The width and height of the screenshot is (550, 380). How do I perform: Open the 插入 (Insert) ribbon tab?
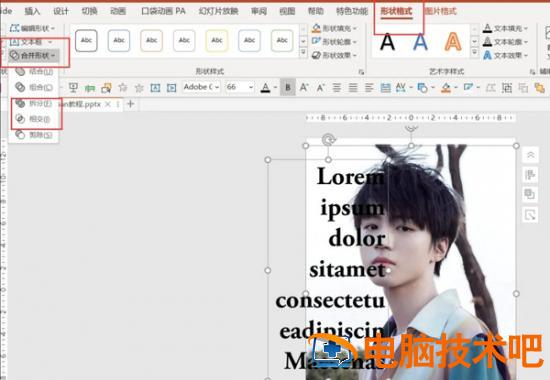click(x=32, y=11)
